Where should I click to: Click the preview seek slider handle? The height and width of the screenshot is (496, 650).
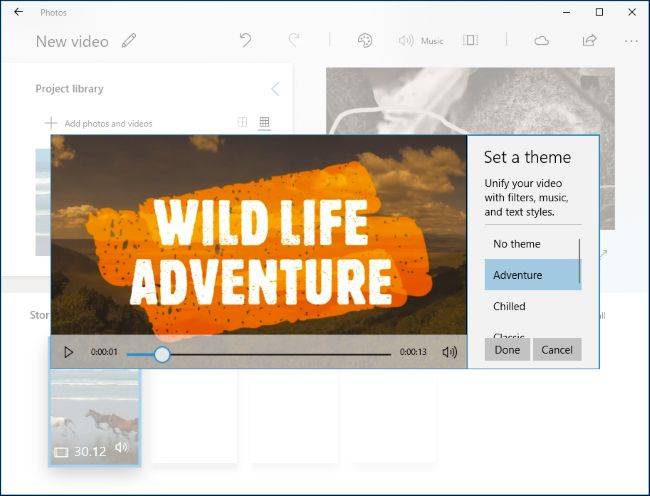(162, 355)
